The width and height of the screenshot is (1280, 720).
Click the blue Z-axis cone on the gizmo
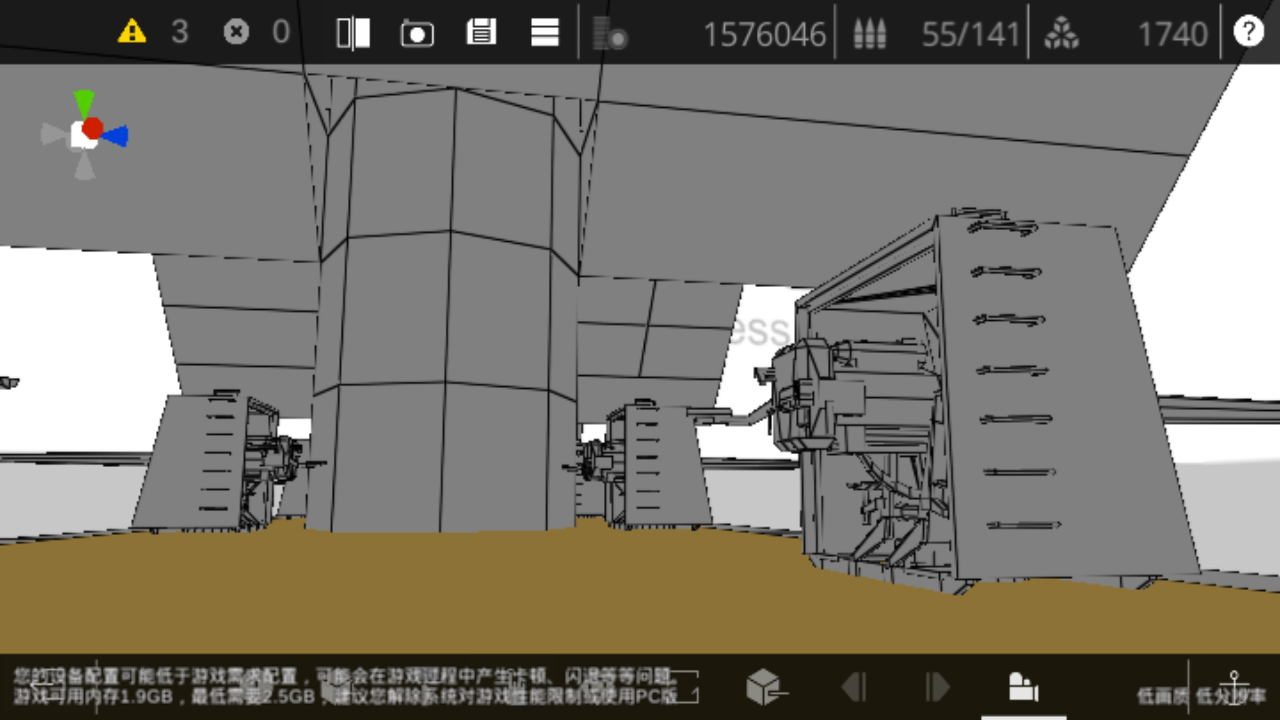tap(115, 136)
